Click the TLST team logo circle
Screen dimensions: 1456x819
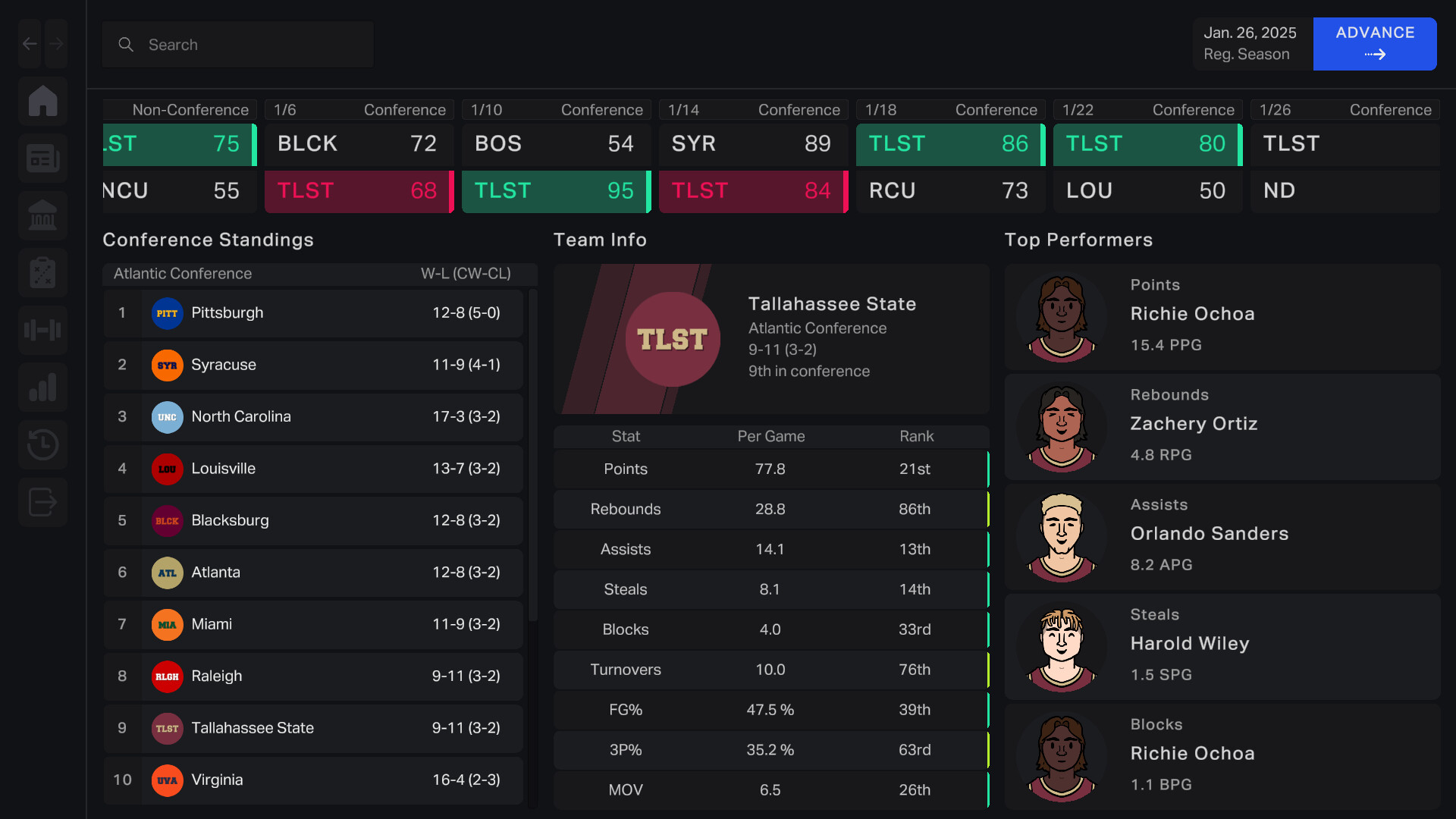click(x=673, y=339)
